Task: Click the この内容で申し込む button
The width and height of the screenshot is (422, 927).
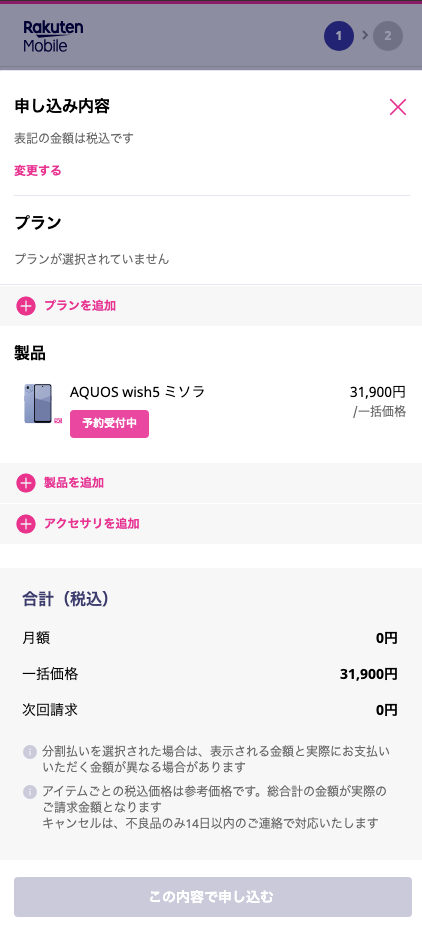Action: point(213,897)
